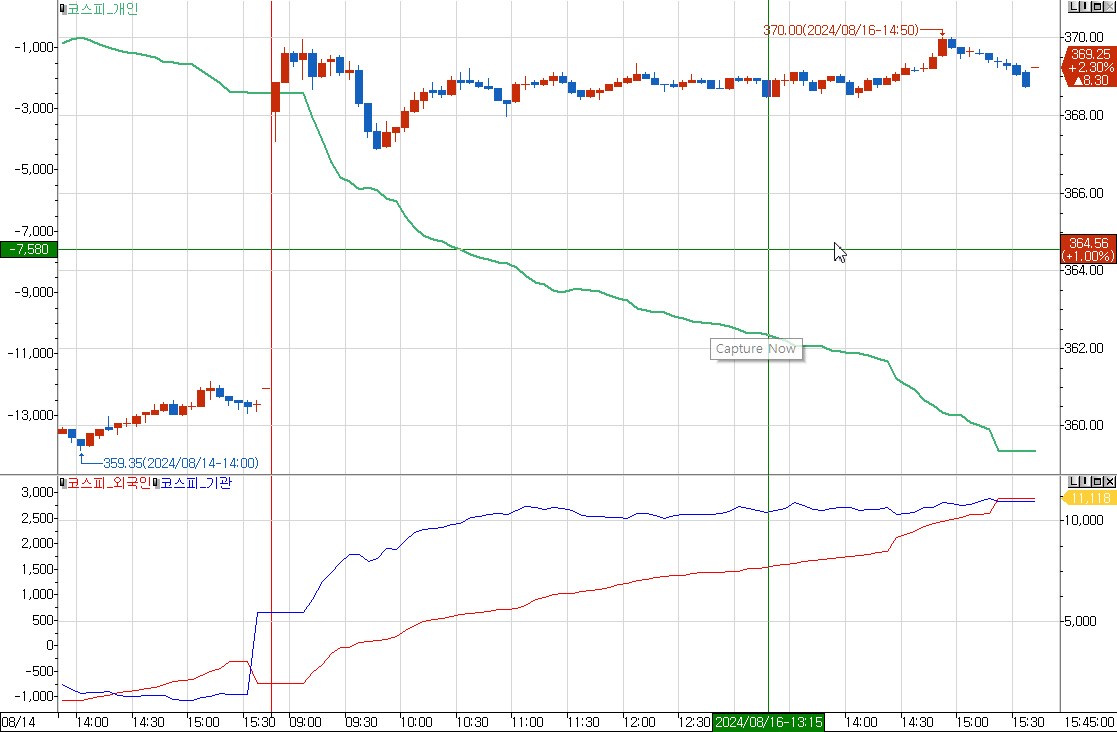
Task: Click the 359.35 low price annotation
Action: click(x=181, y=463)
